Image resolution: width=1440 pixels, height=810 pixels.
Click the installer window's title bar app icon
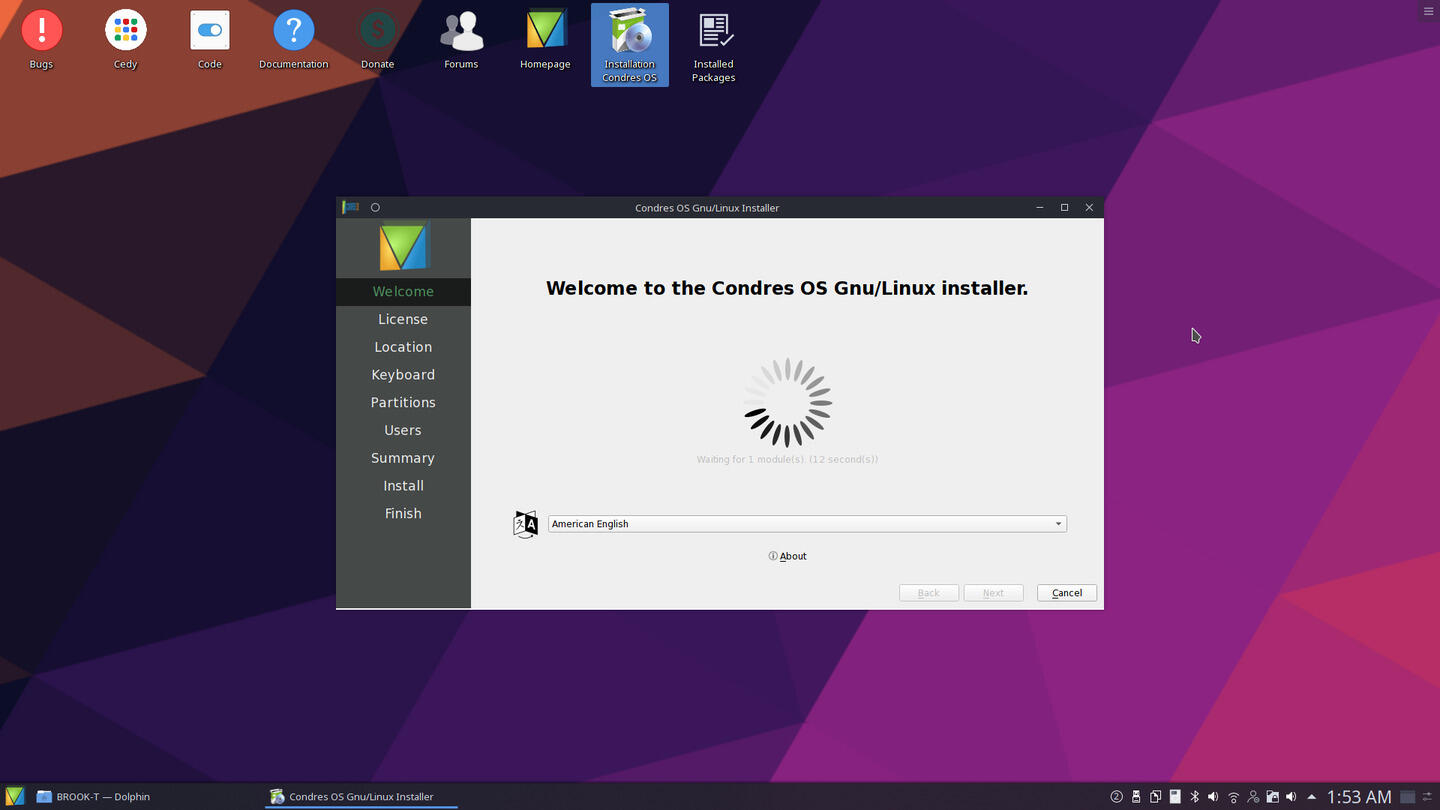pyautogui.click(x=350, y=207)
